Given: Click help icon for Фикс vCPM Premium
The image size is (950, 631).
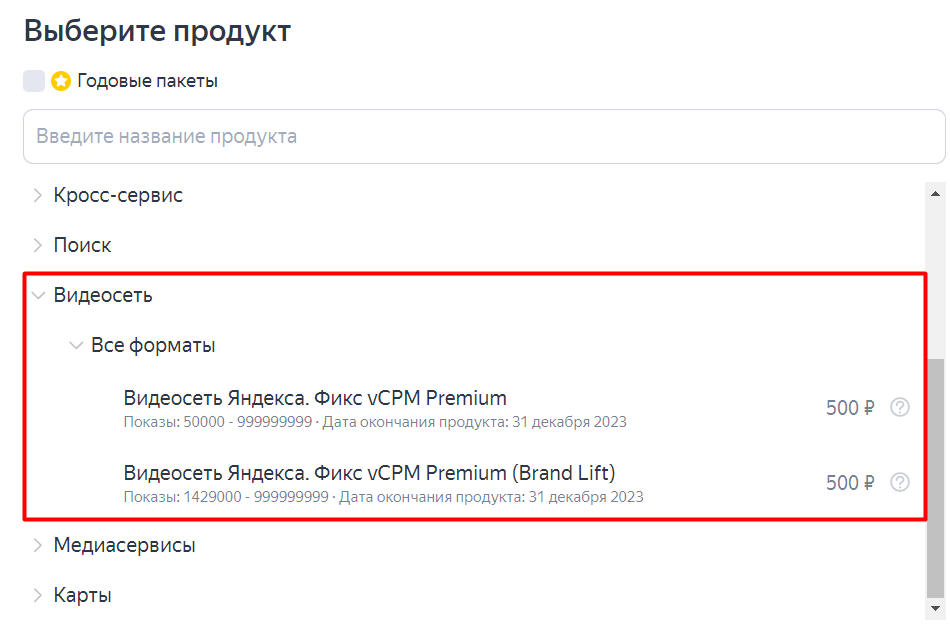Looking at the screenshot, I should pos(900,407).
